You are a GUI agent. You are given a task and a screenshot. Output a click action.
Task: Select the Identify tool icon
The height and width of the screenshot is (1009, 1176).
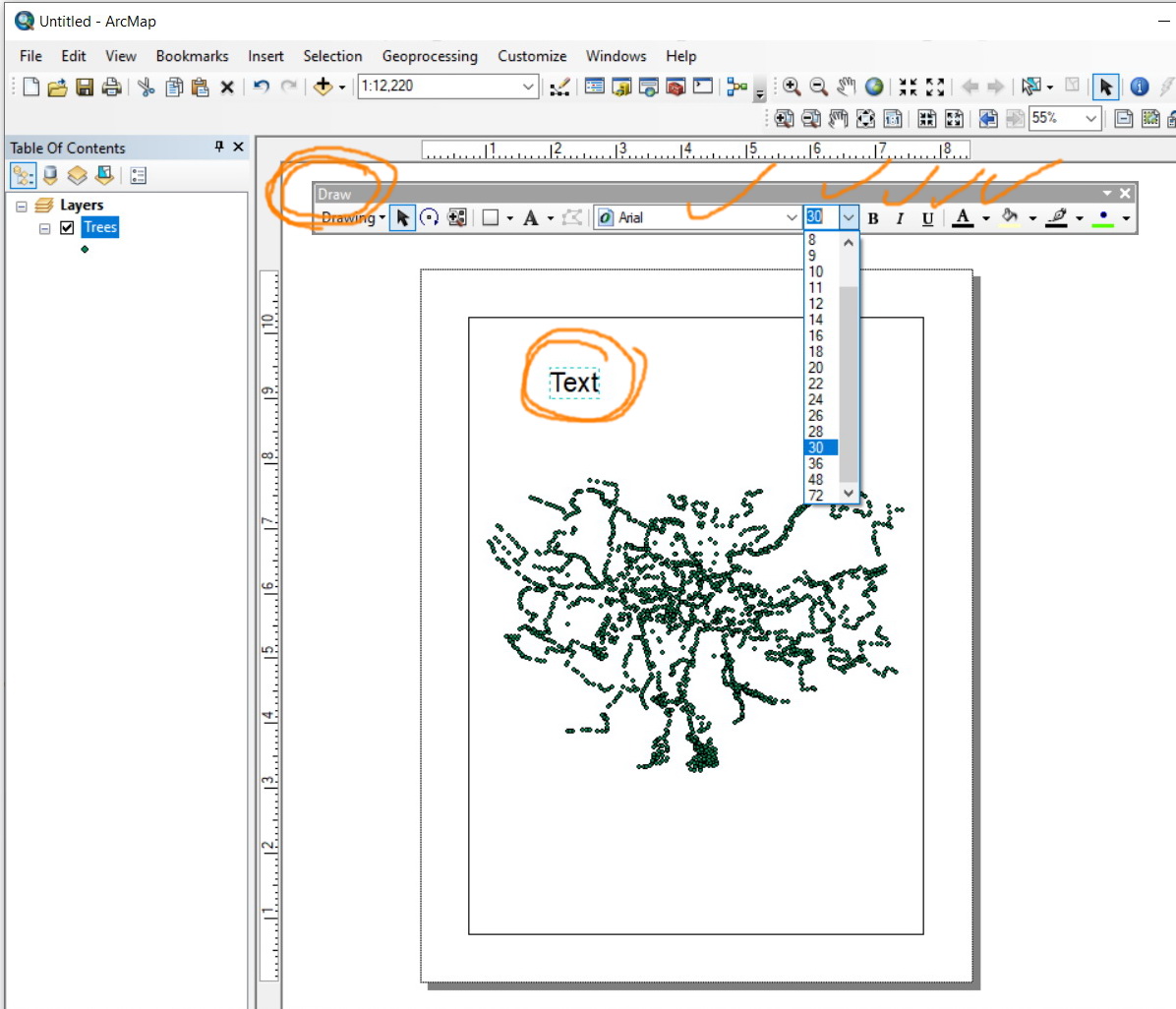[x=1139, y=87]
